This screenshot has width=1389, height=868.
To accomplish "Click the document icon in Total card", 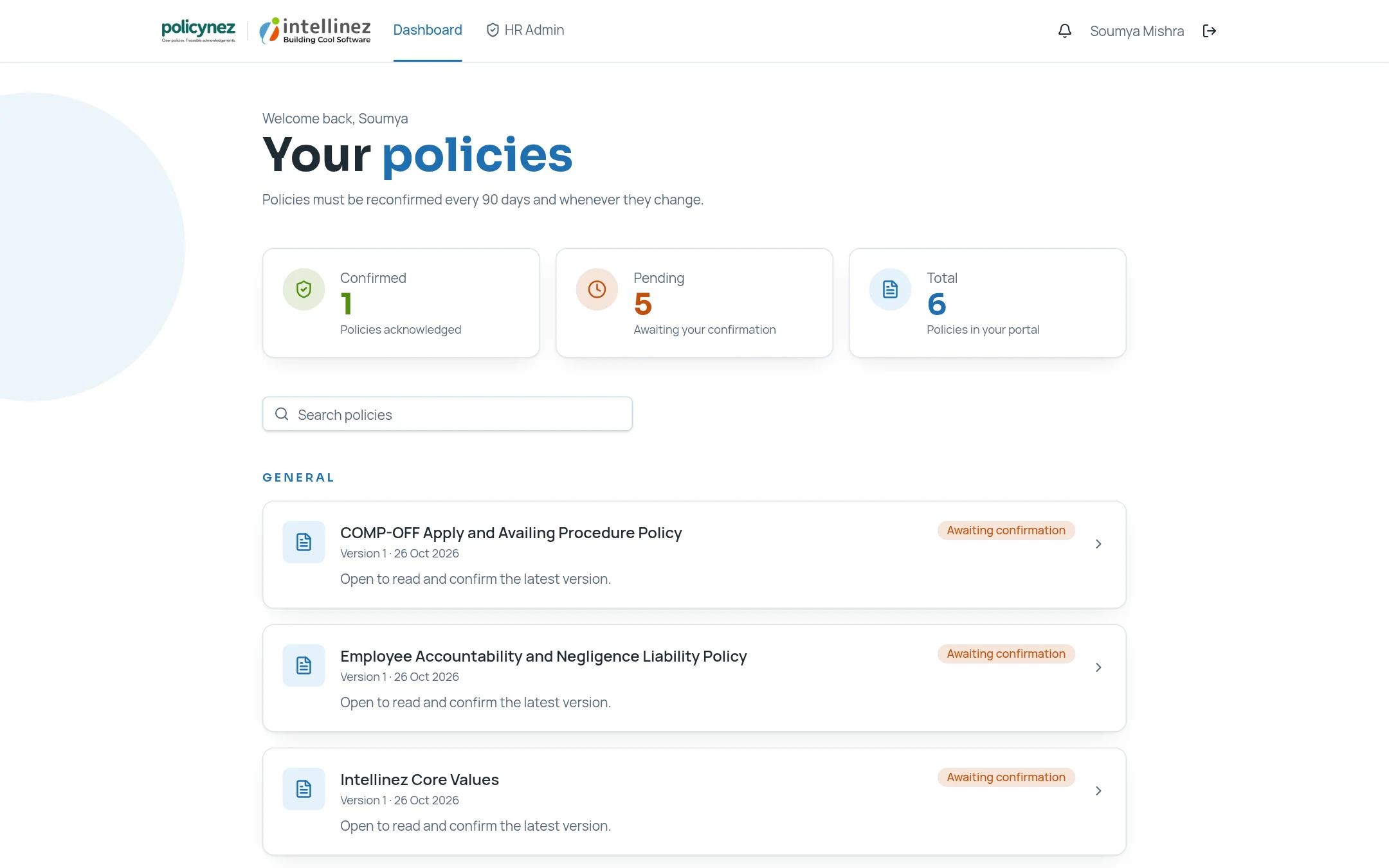I will (x=891, y=289).
